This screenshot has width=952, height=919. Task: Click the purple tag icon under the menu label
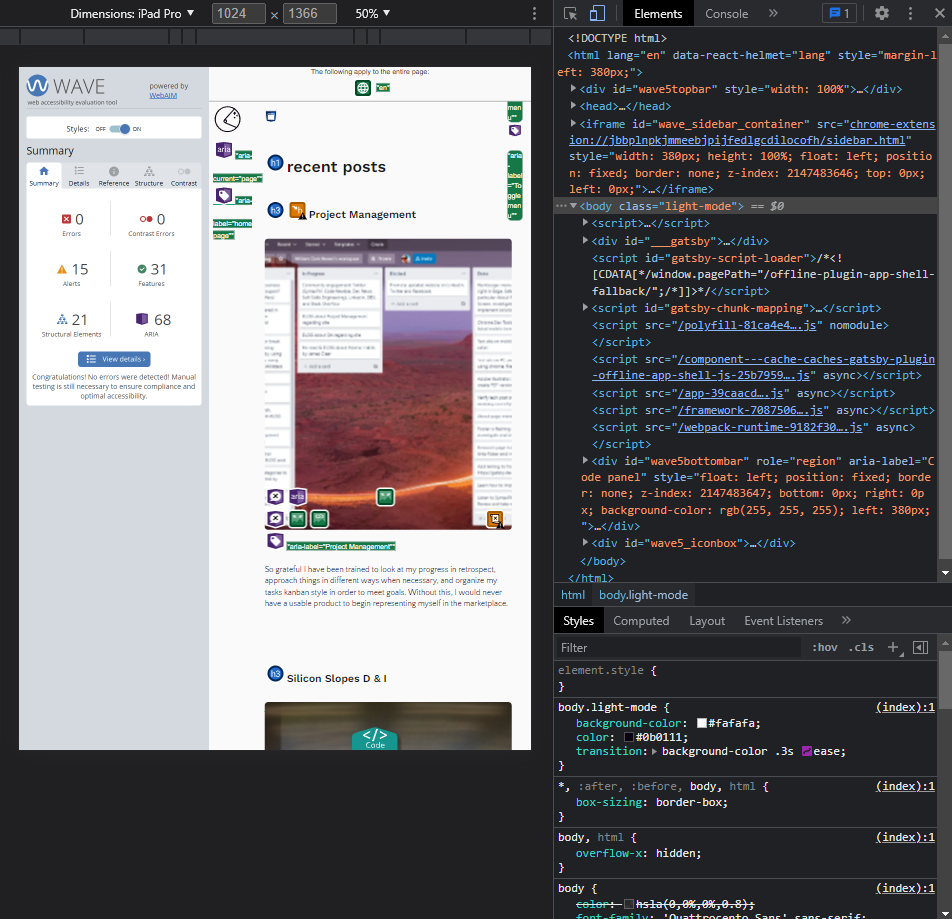click(x=515, y=131)
